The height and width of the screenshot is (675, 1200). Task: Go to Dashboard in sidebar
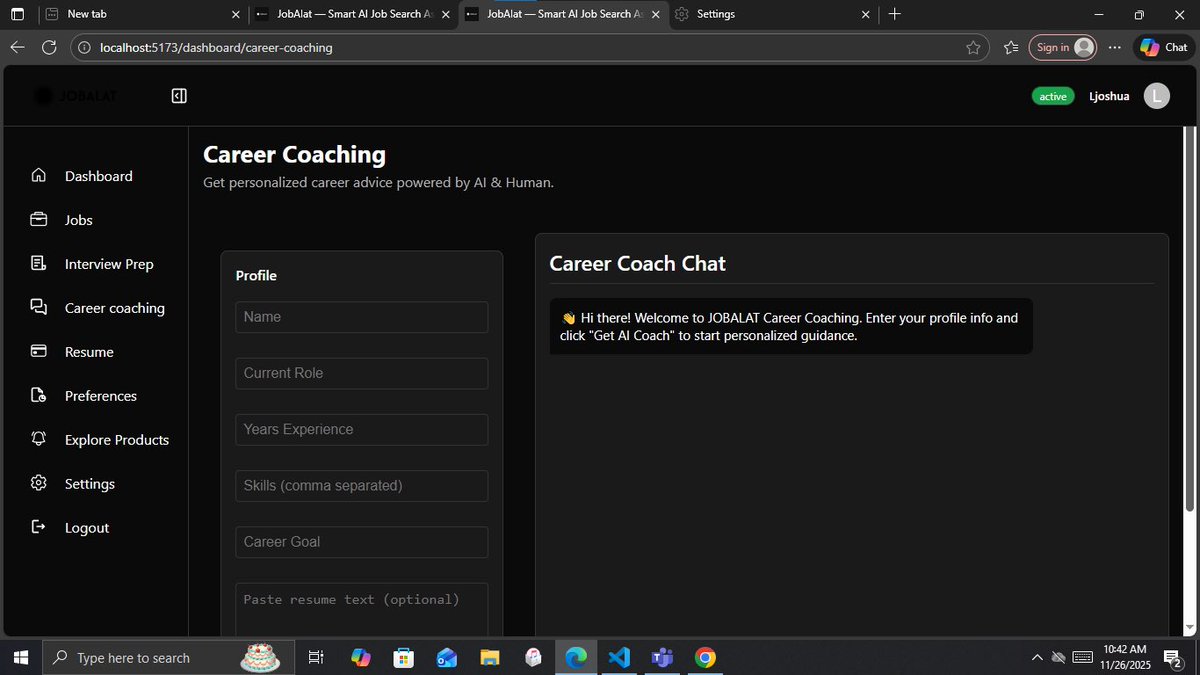click(99, 176)
